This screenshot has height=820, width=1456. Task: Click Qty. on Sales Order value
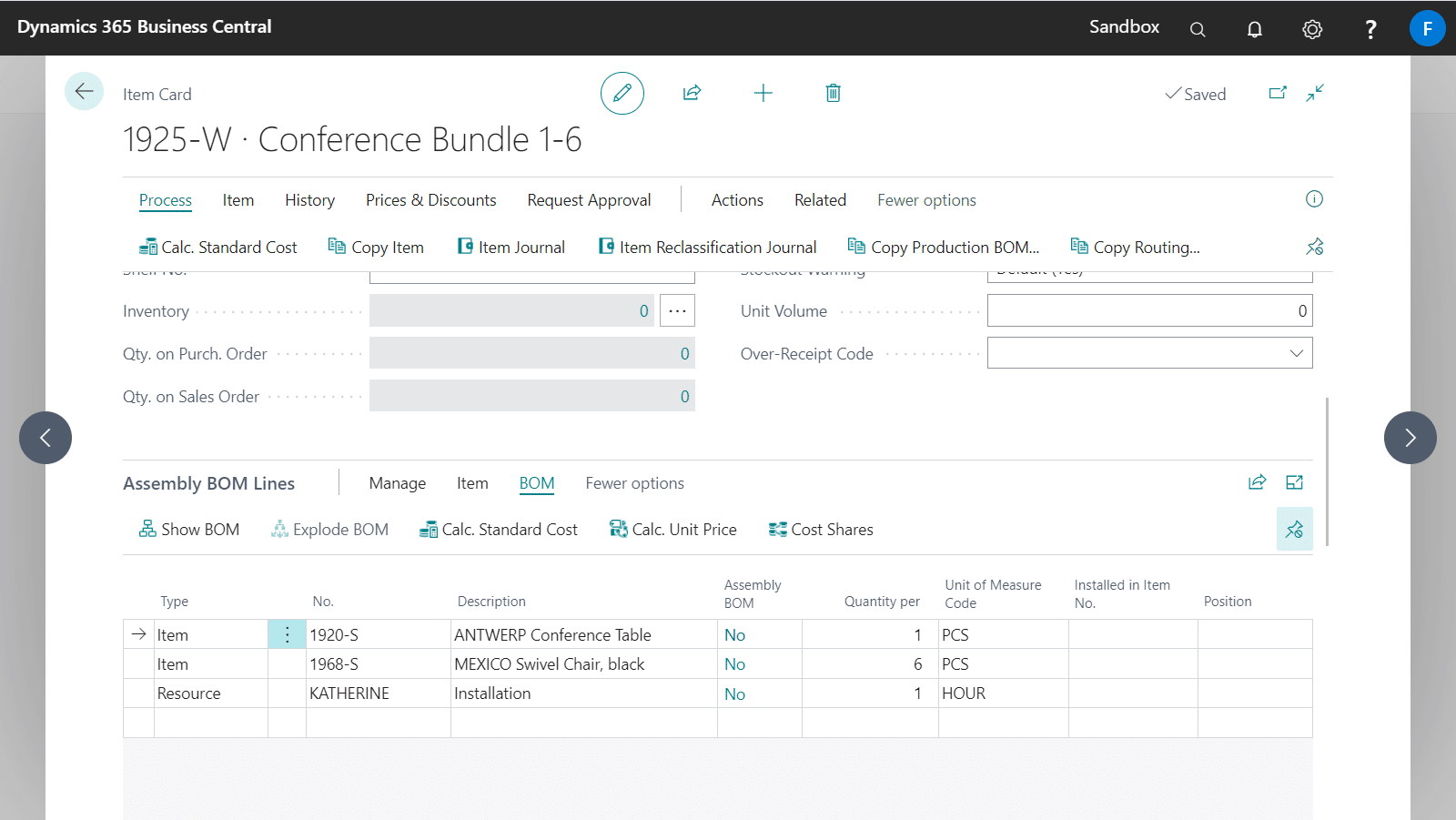(x=532, y=396)
